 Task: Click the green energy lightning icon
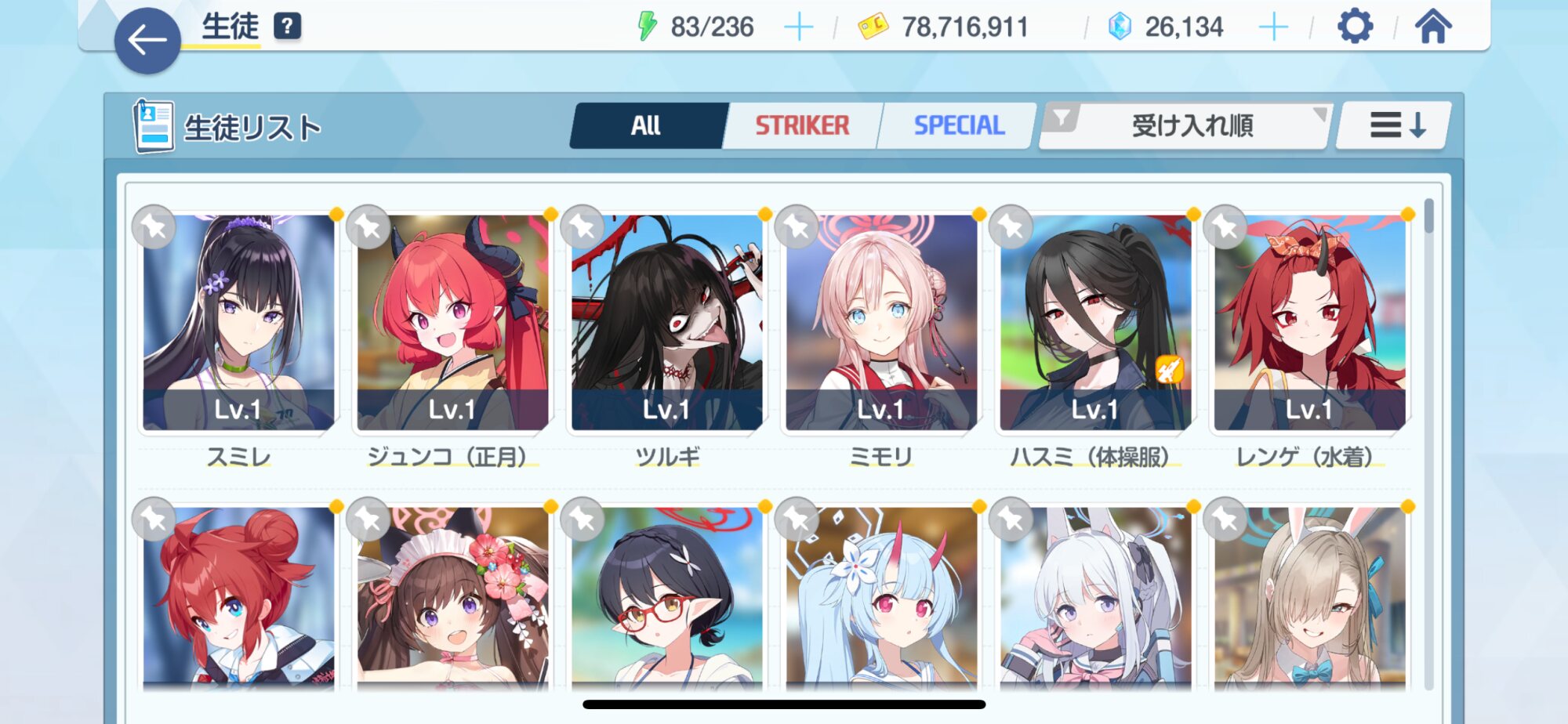pos(647,26)
